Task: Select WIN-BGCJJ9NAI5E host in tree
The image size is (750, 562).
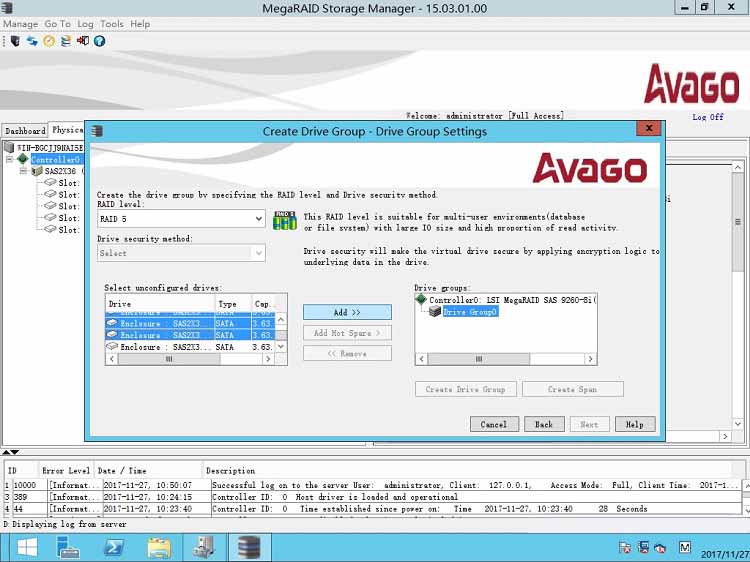Action: pyautogui.click(x=50, y=148)
